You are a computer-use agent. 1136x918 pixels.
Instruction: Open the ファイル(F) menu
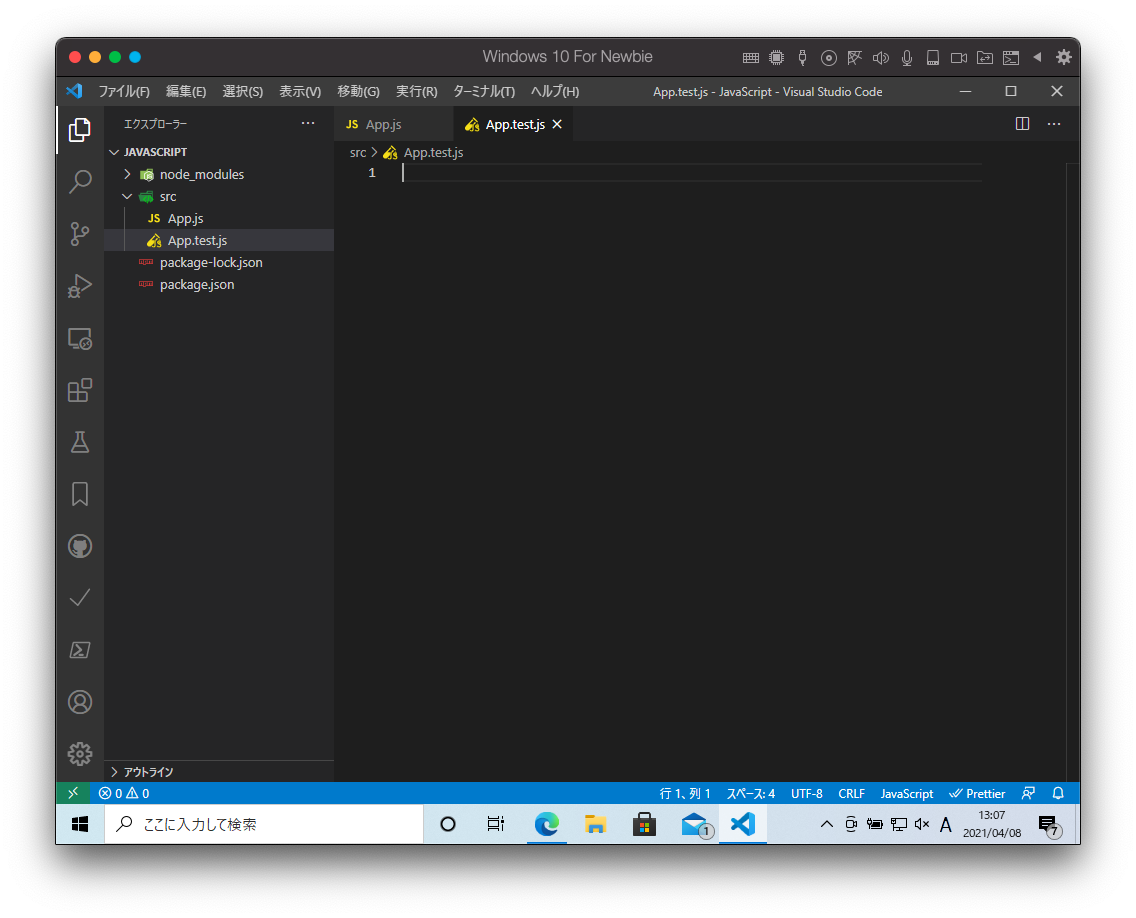(124, 91)
